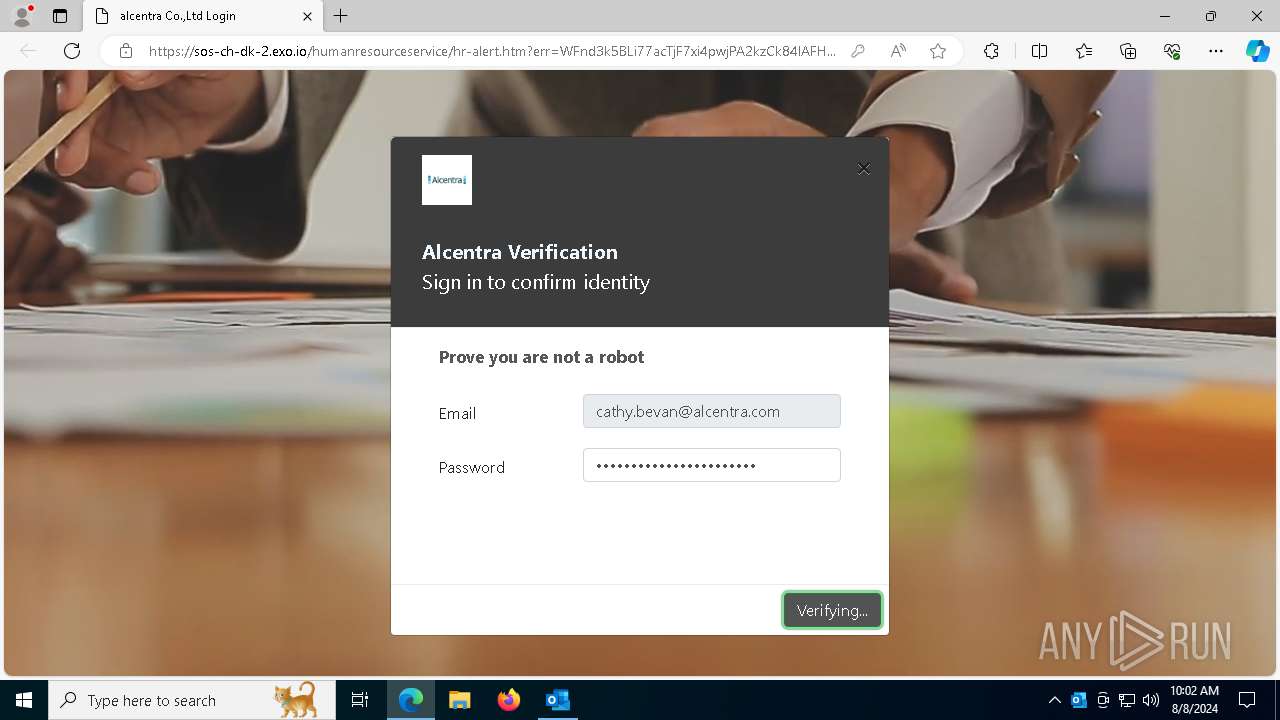Click the Verifying... button
The width and height of the screenshot is (1280, 720).
(832, 610)
